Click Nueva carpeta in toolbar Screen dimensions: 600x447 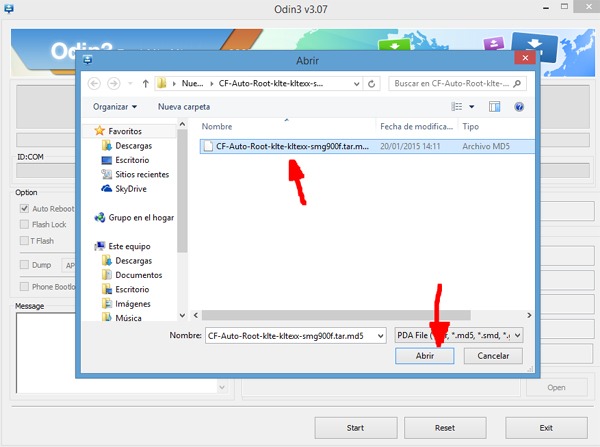point(184,107)
